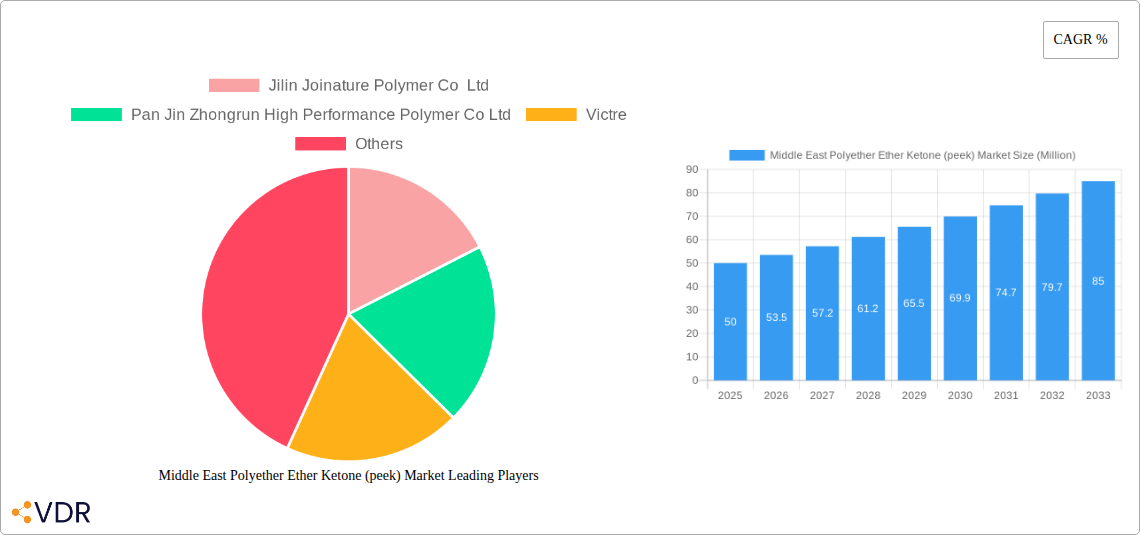Click the 2029 bar showing 65.5

point(915,303)
